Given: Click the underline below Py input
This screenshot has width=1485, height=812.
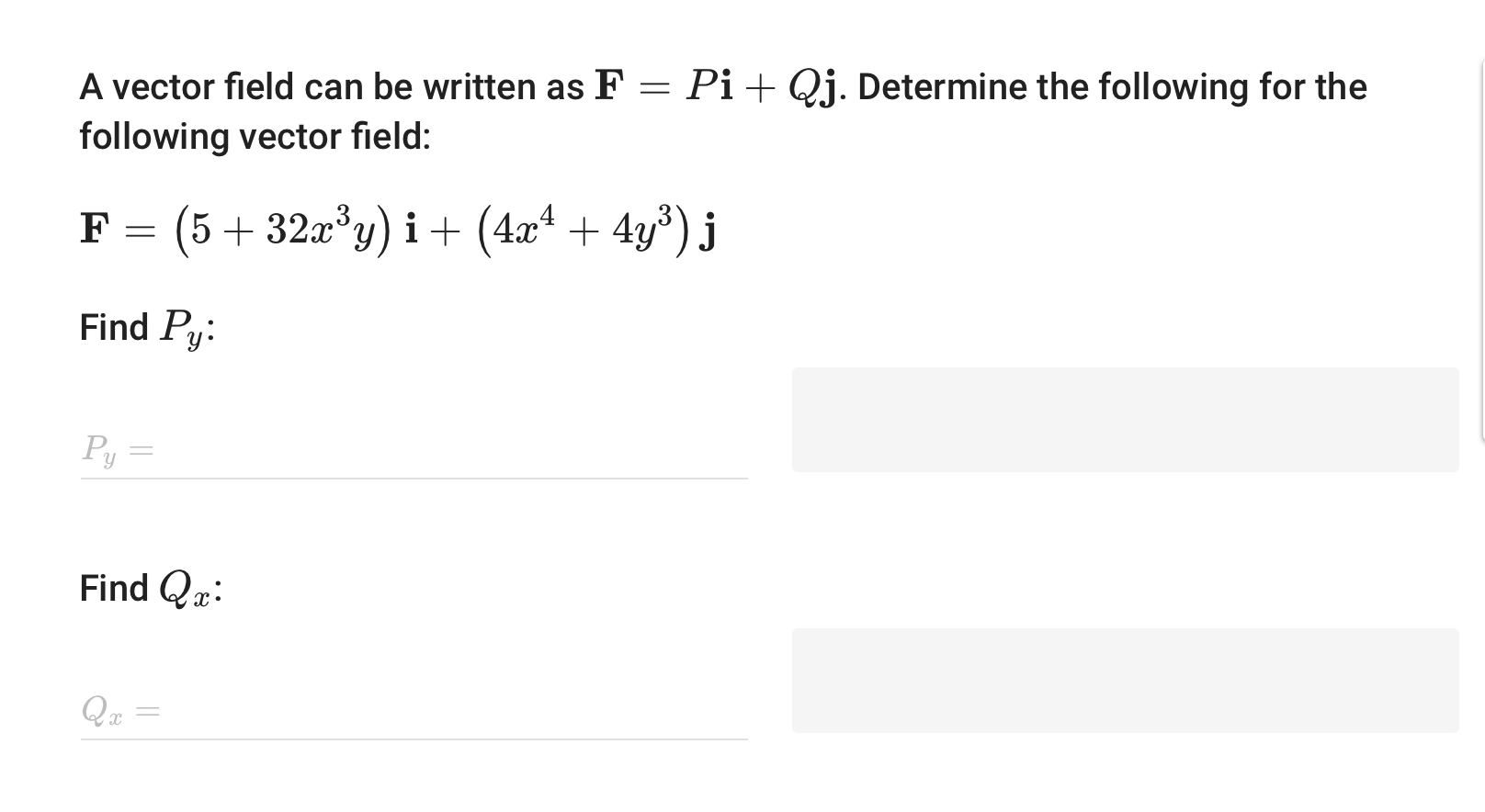Looking at the screenshot, I should coord(414,479).
